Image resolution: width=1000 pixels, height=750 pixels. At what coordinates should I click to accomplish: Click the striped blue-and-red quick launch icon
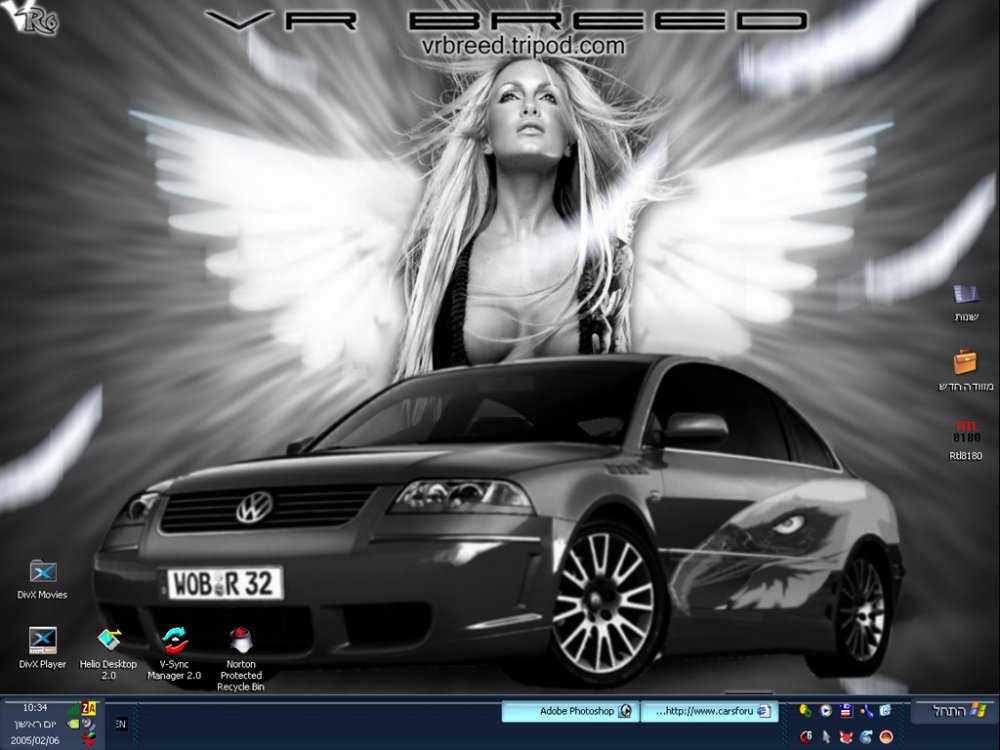click(846, 710)
